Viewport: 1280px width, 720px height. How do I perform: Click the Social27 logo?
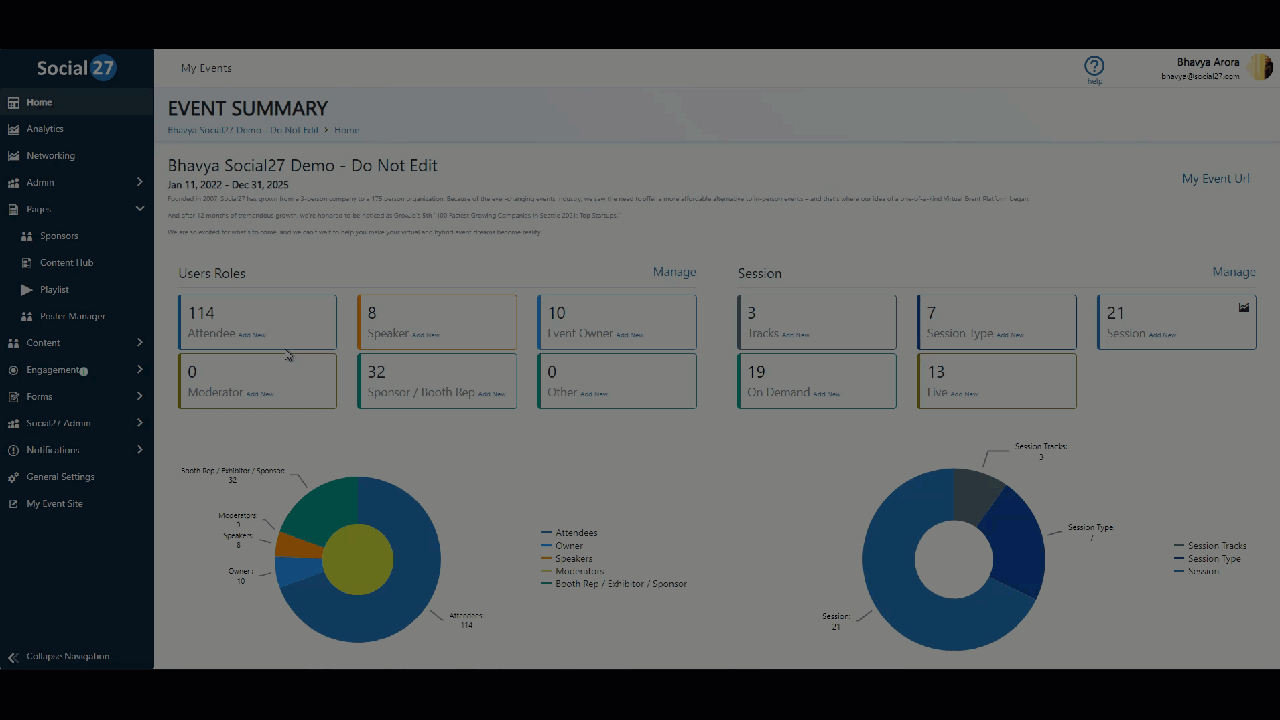pyautogui.click(x=76, y=68)
